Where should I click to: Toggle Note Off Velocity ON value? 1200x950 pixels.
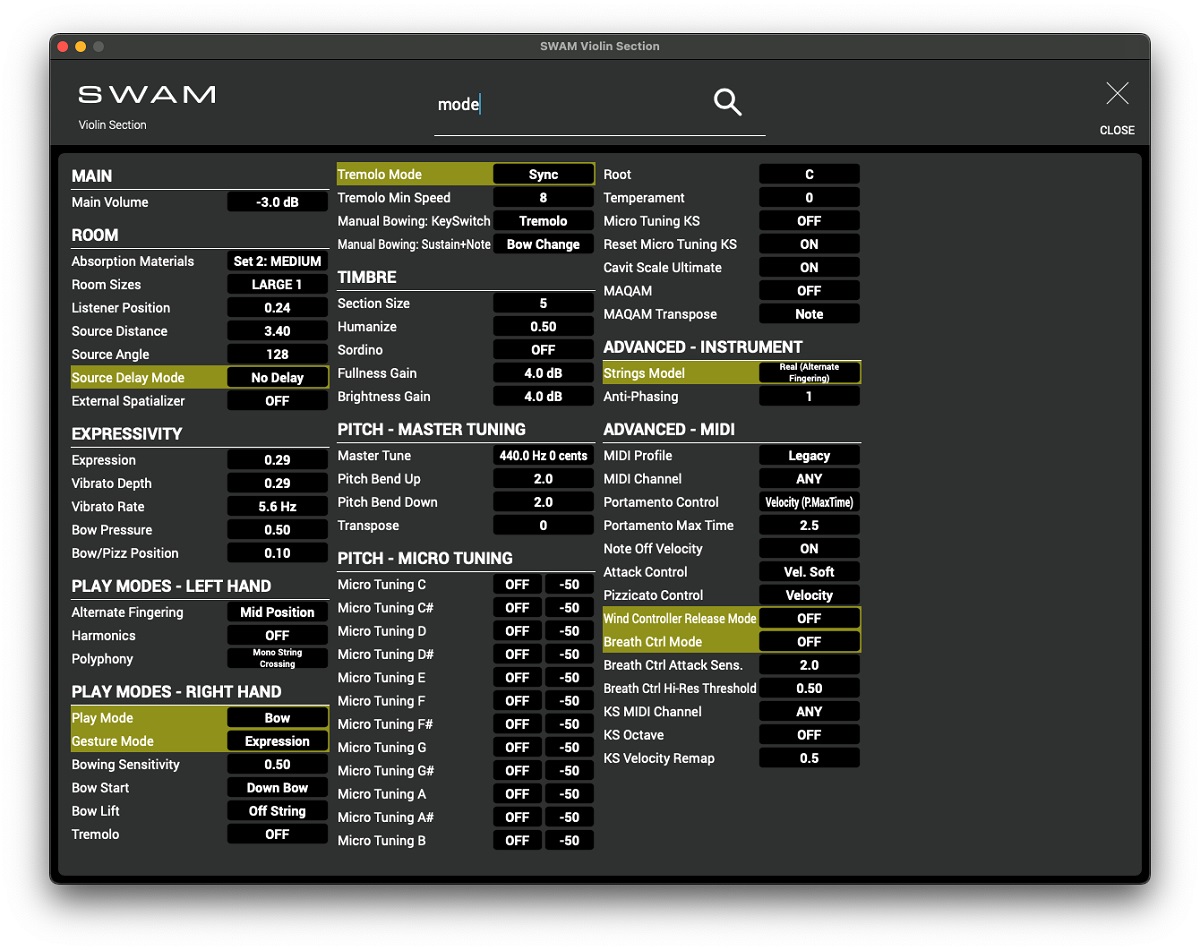[809, 549]
